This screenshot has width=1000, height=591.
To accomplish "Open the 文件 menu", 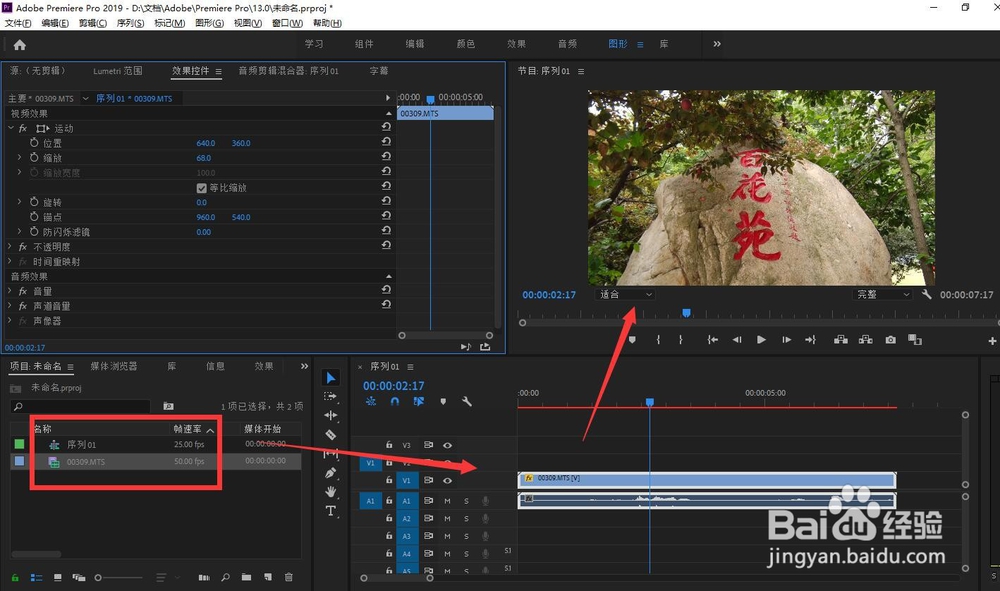I will 17,22.
